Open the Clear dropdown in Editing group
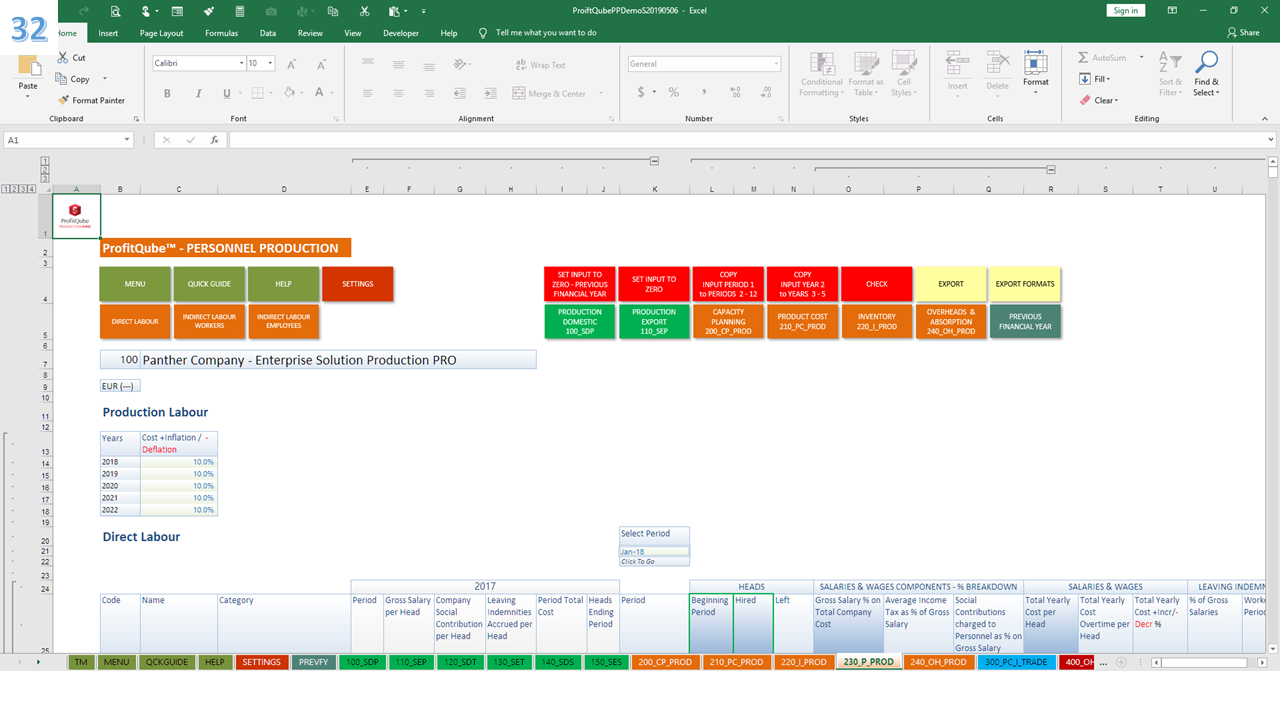This screenshot has width=1280, height=720. 1099,100
